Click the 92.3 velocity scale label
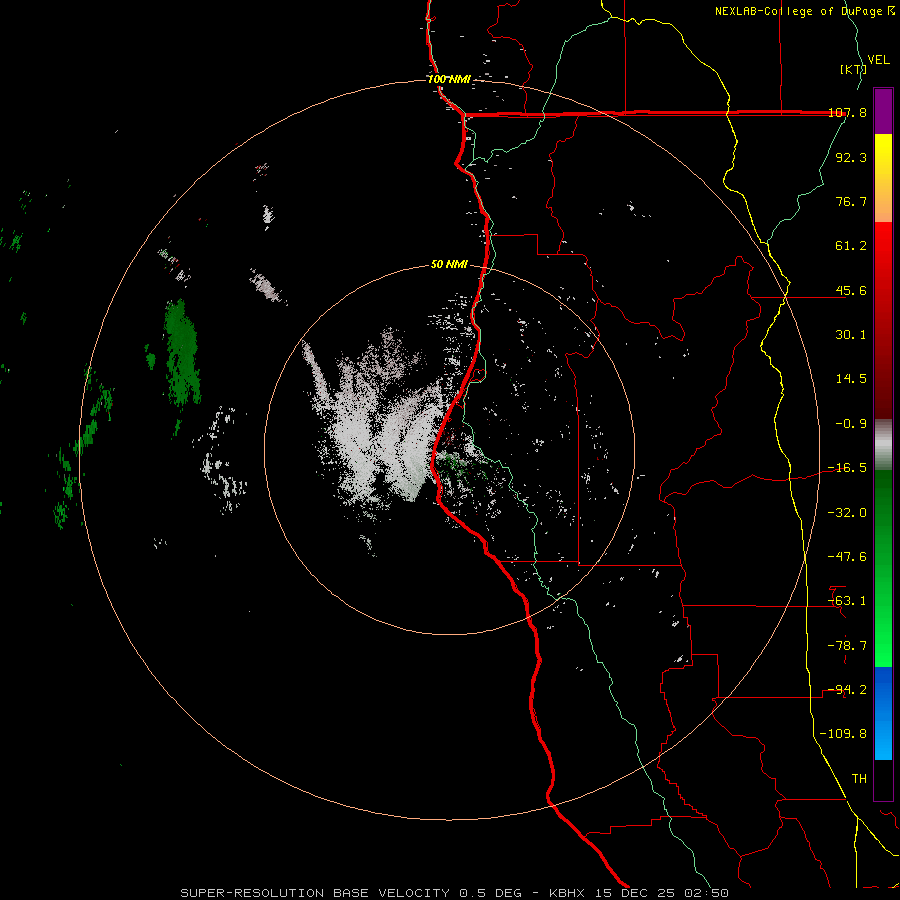This screenshot has width=900, height=900. pos(851,157)
